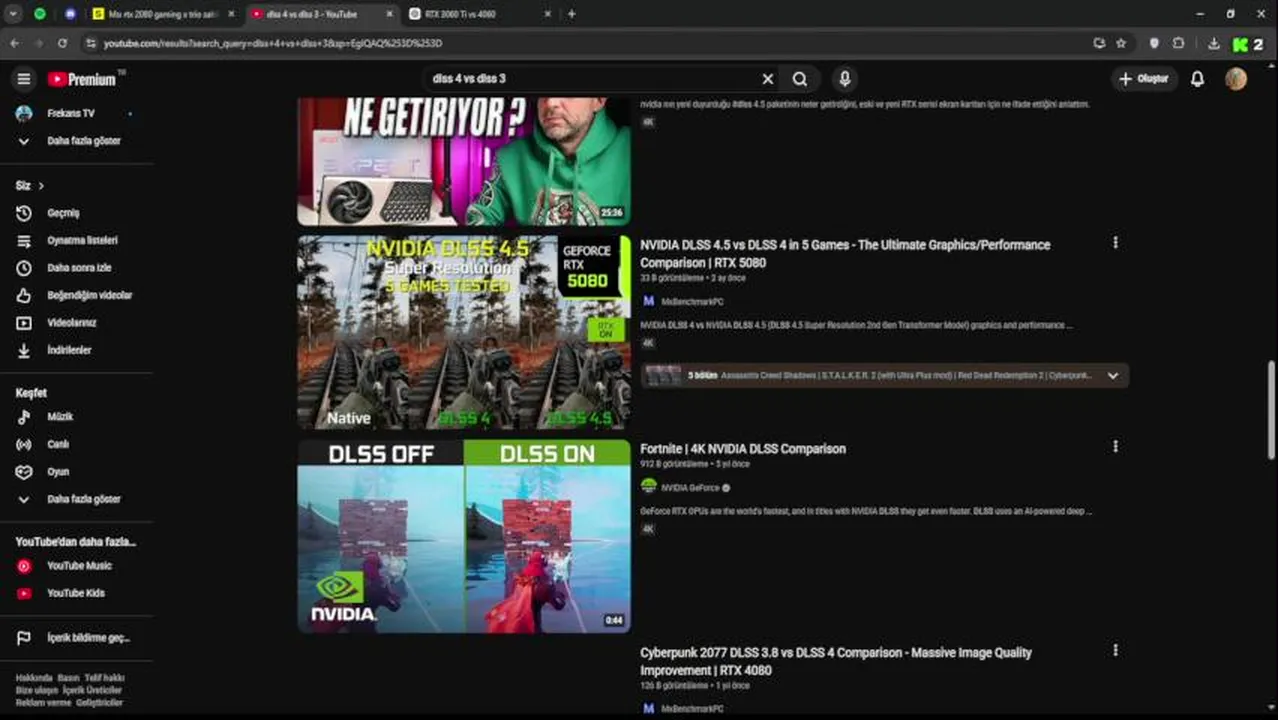Open Daha sonra izle in sidebar
This screenshot has width=1278, height=720.
pos(77,268)
